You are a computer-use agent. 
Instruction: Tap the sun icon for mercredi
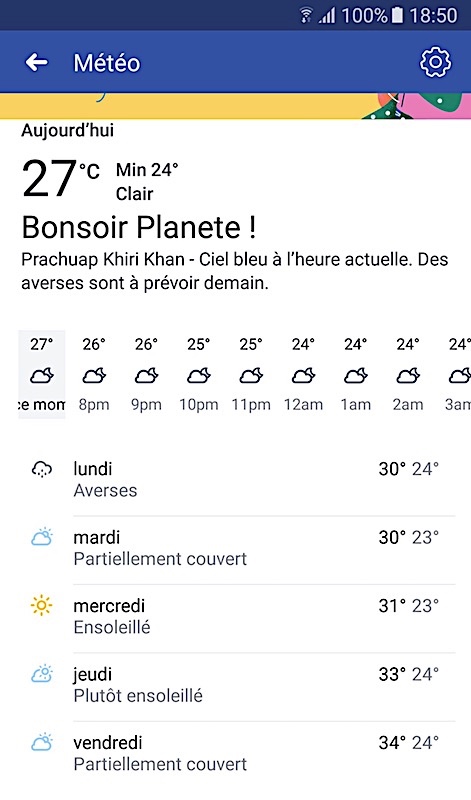point(42,606)
